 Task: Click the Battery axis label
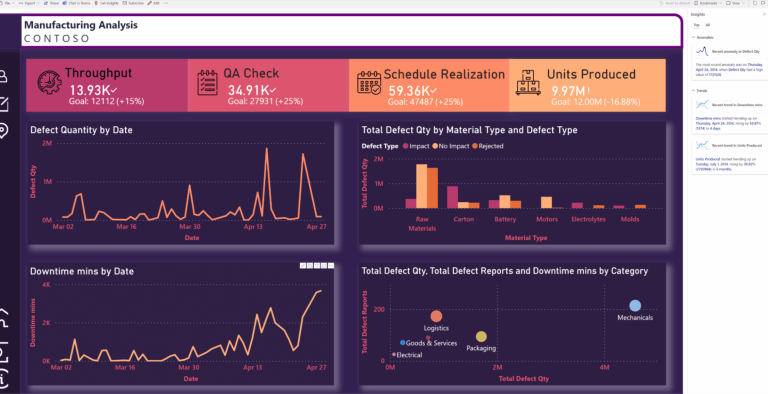coord(505,219)
